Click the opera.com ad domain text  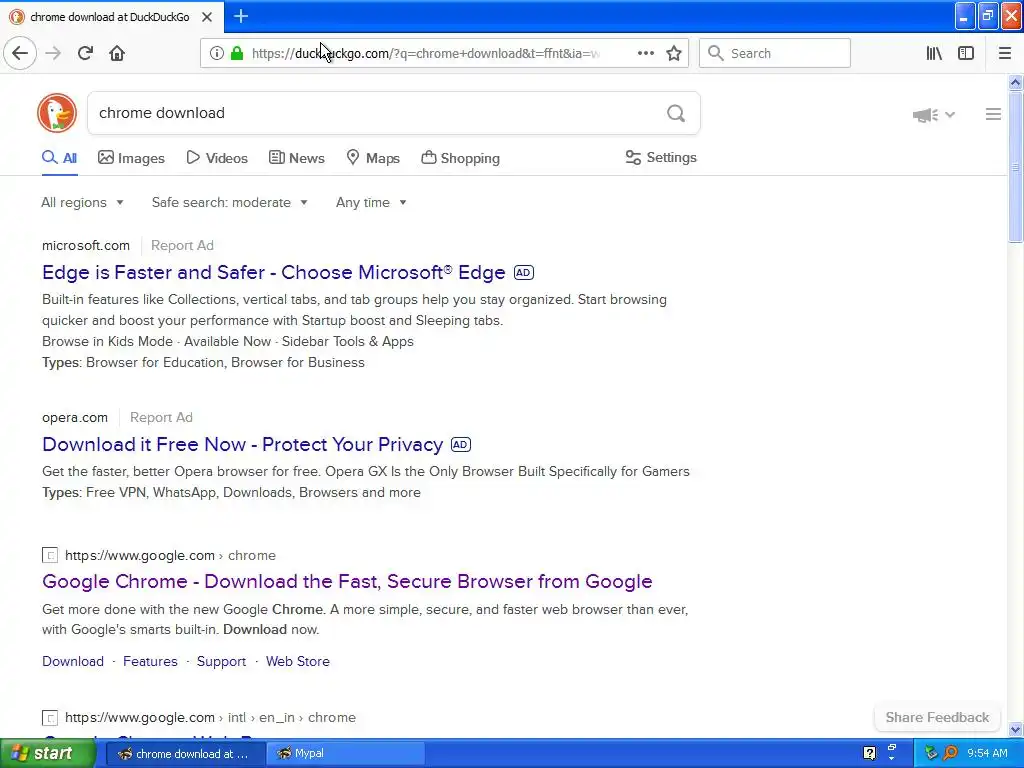[x=74, y=417]
